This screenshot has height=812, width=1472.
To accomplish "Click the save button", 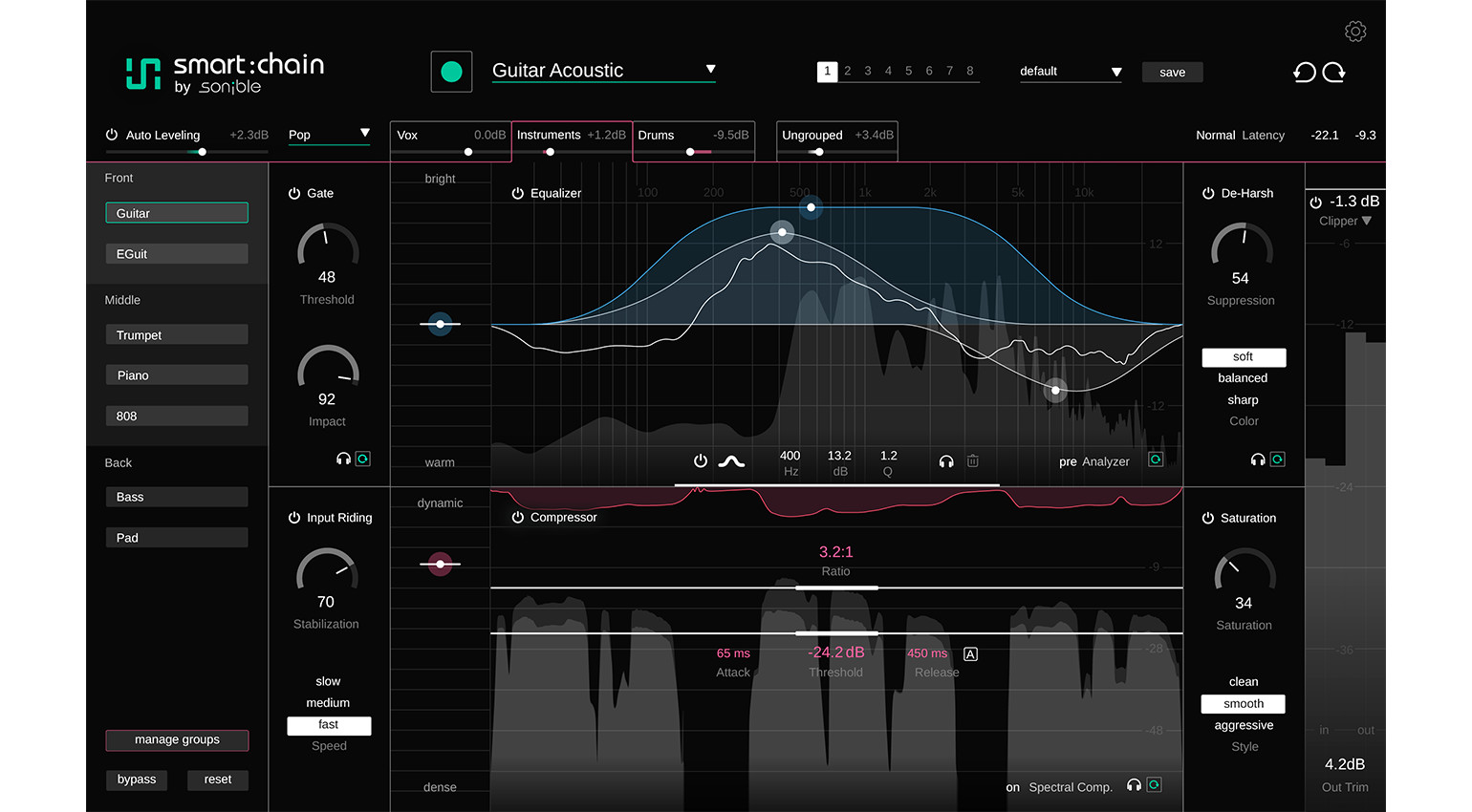I will coord(1172,73).
